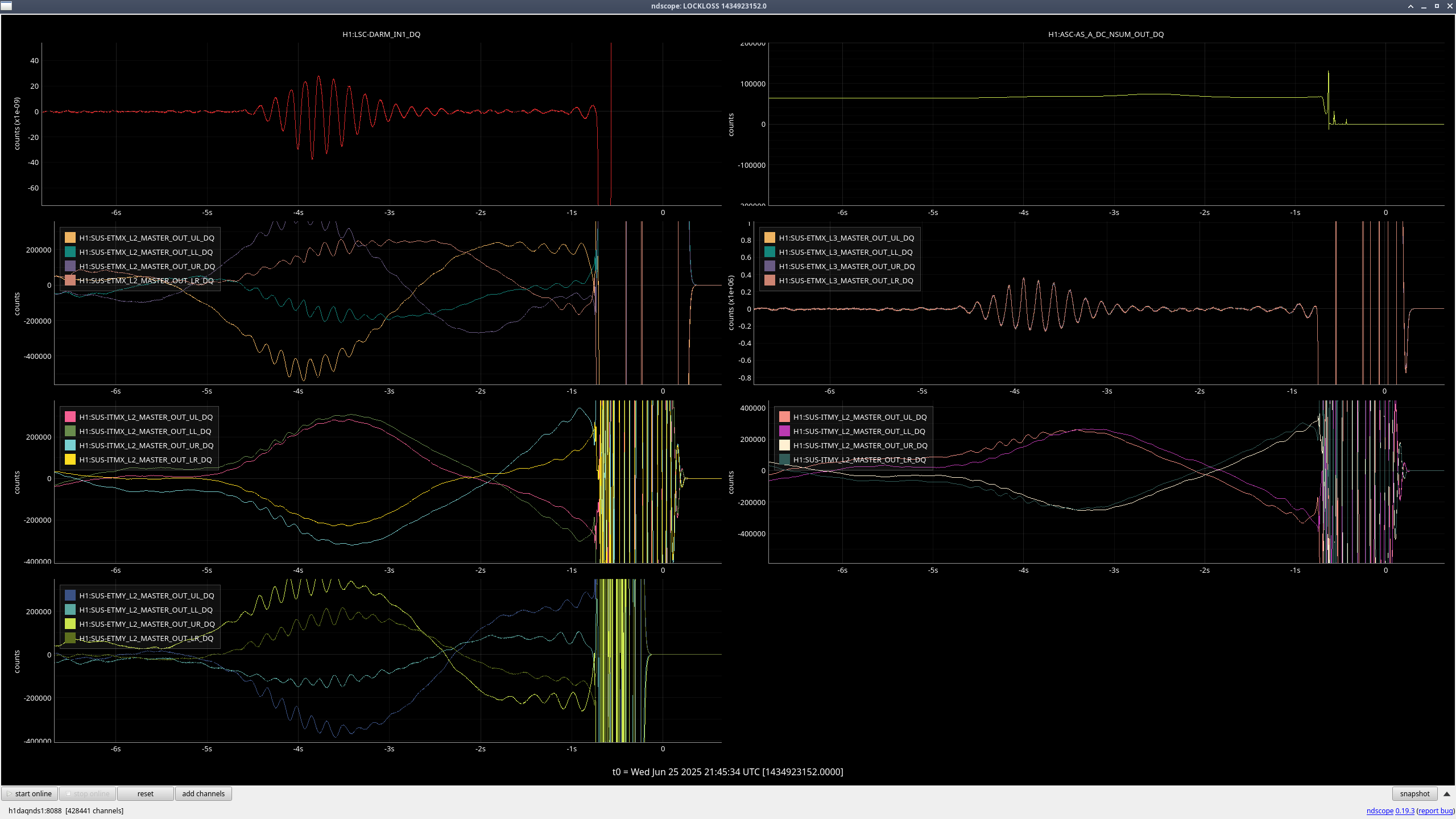The width and height of the screenshot is (1456, 819).
Task: Click the ETMY_L2 UR lime legend swatch
Action: tap(70, 624)
